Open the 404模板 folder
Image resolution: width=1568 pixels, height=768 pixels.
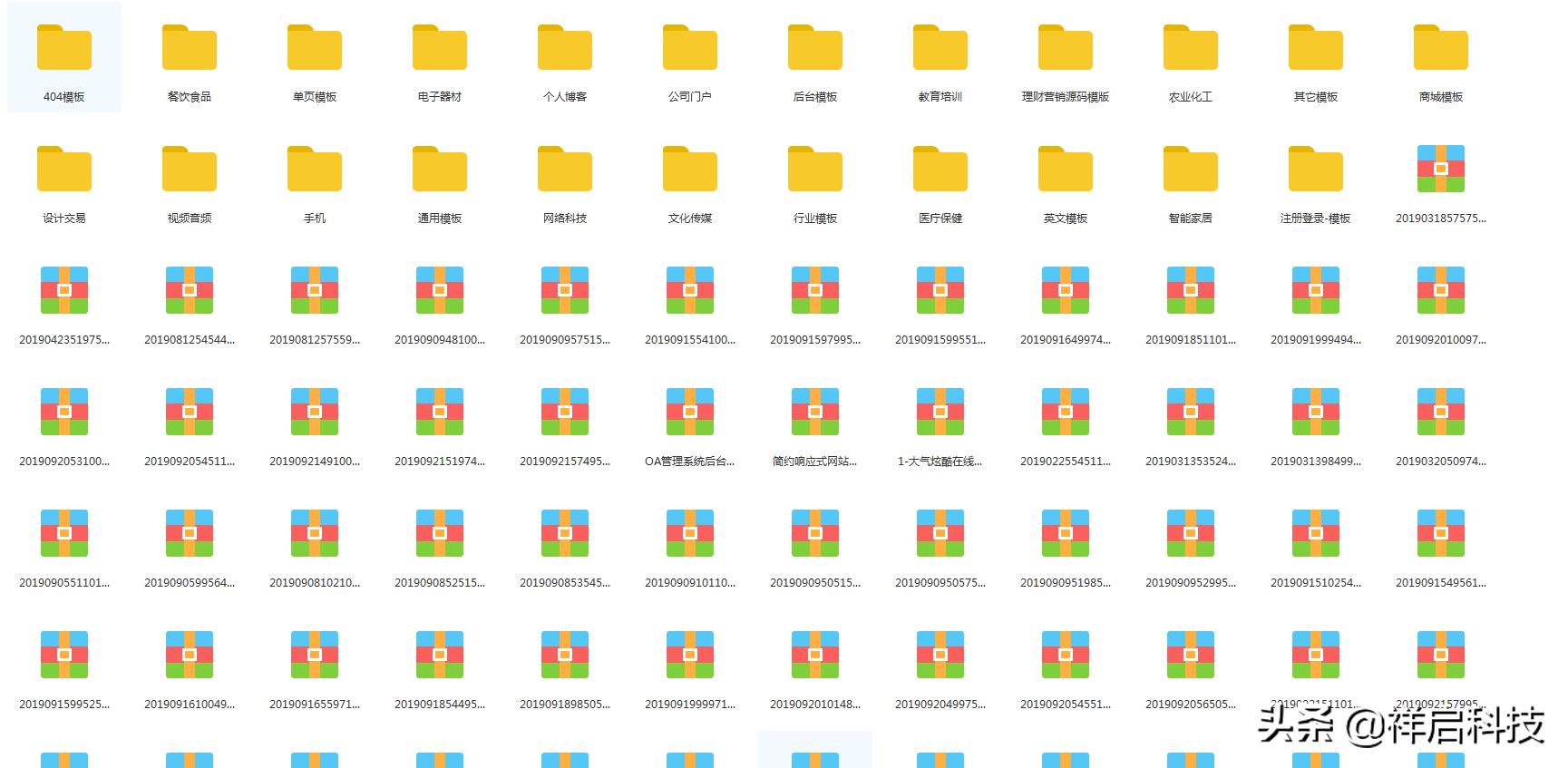64,48
